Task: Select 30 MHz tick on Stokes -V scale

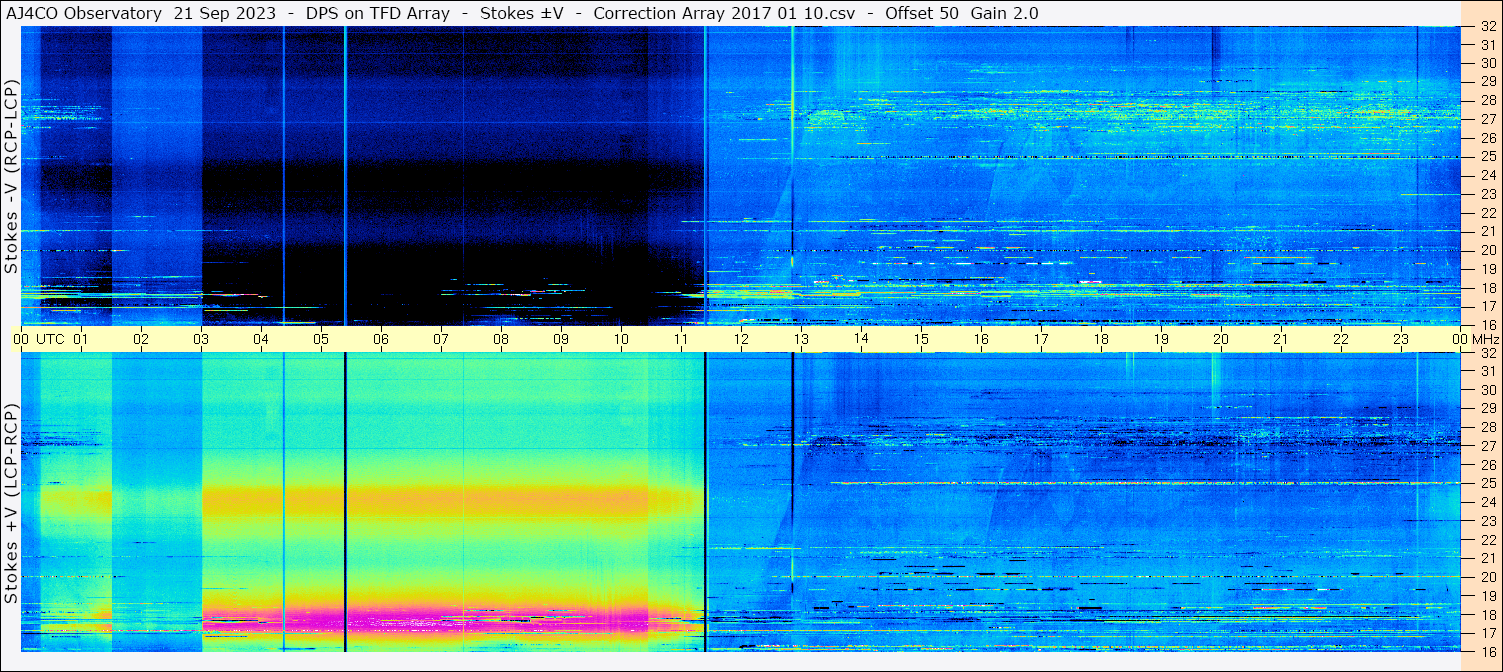Action: tap(1487, 64)
